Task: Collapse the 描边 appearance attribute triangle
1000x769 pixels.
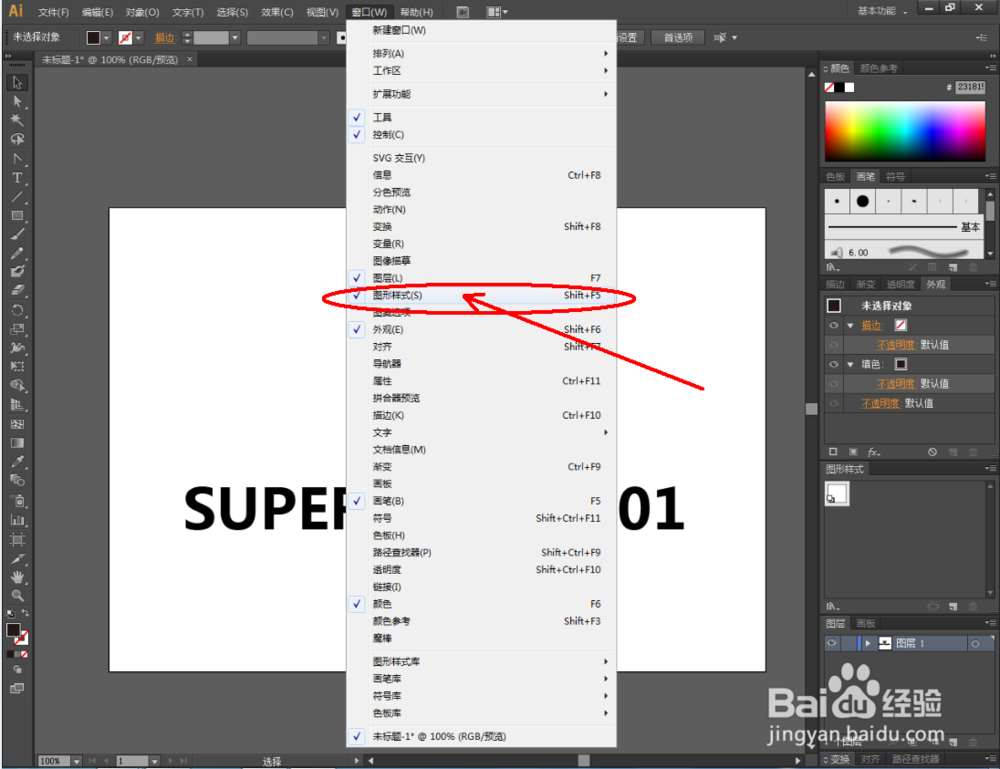Action: [850, 325]
